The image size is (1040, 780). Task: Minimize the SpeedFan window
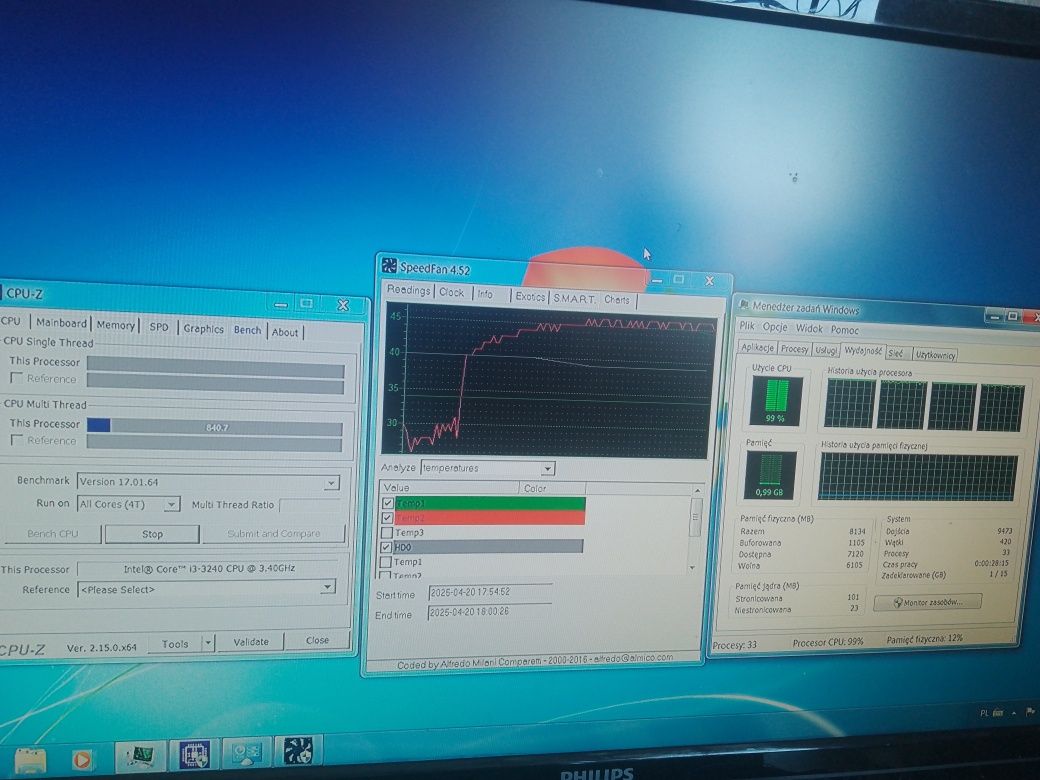point(657,280)
